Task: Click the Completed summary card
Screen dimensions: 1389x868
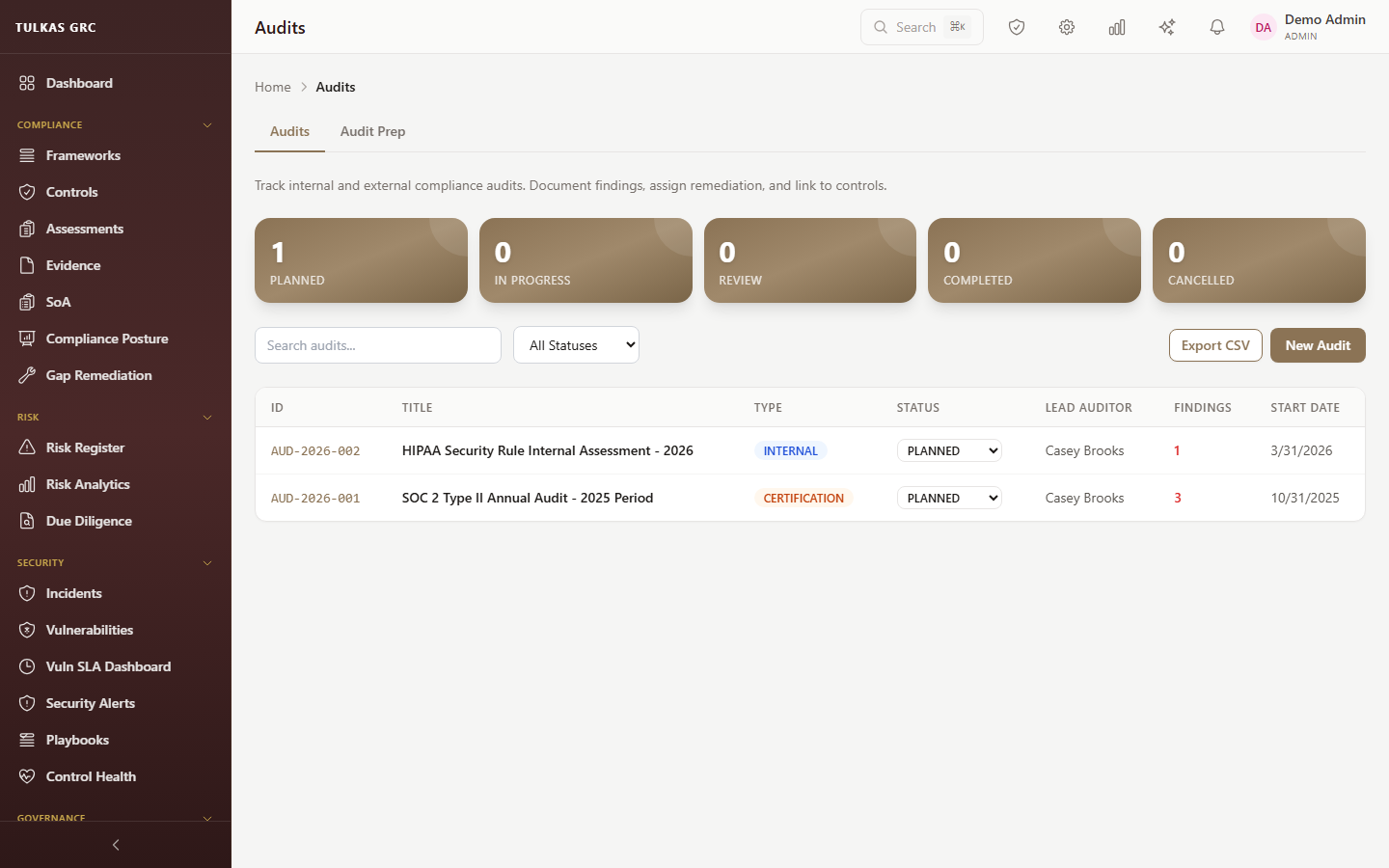Action: (1034, 260)
